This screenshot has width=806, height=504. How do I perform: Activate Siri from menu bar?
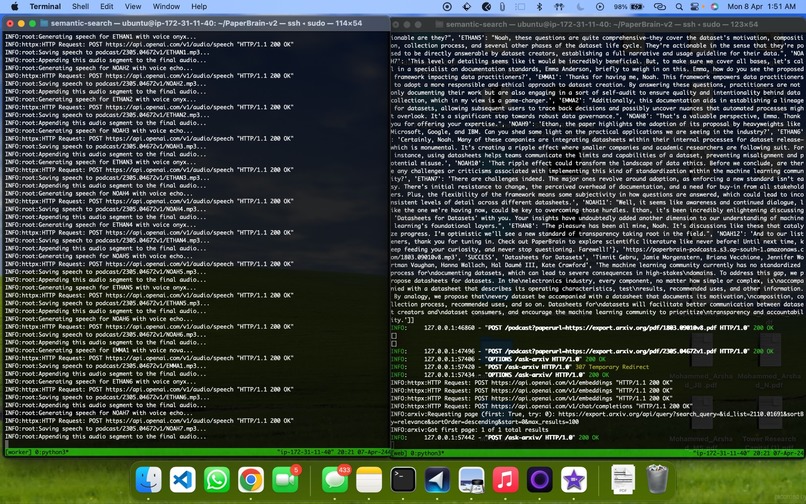(x=714, y=7)
